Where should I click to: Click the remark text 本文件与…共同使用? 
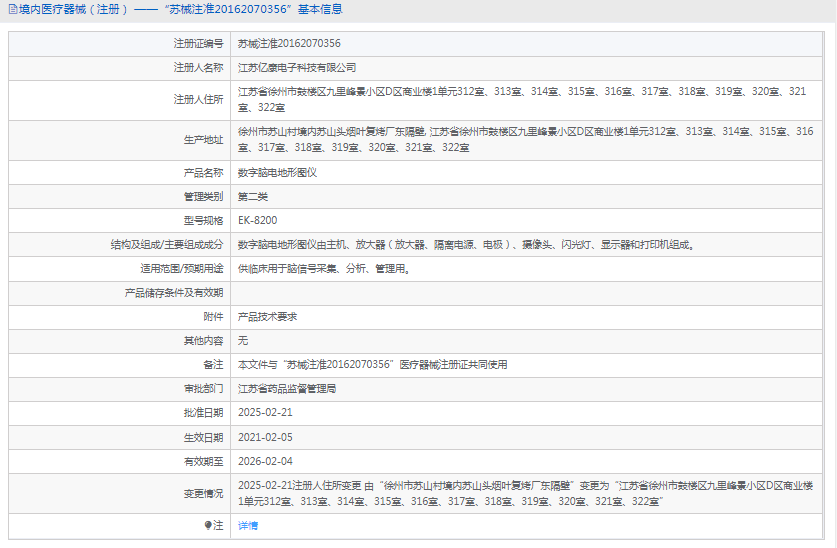point(373,364)
